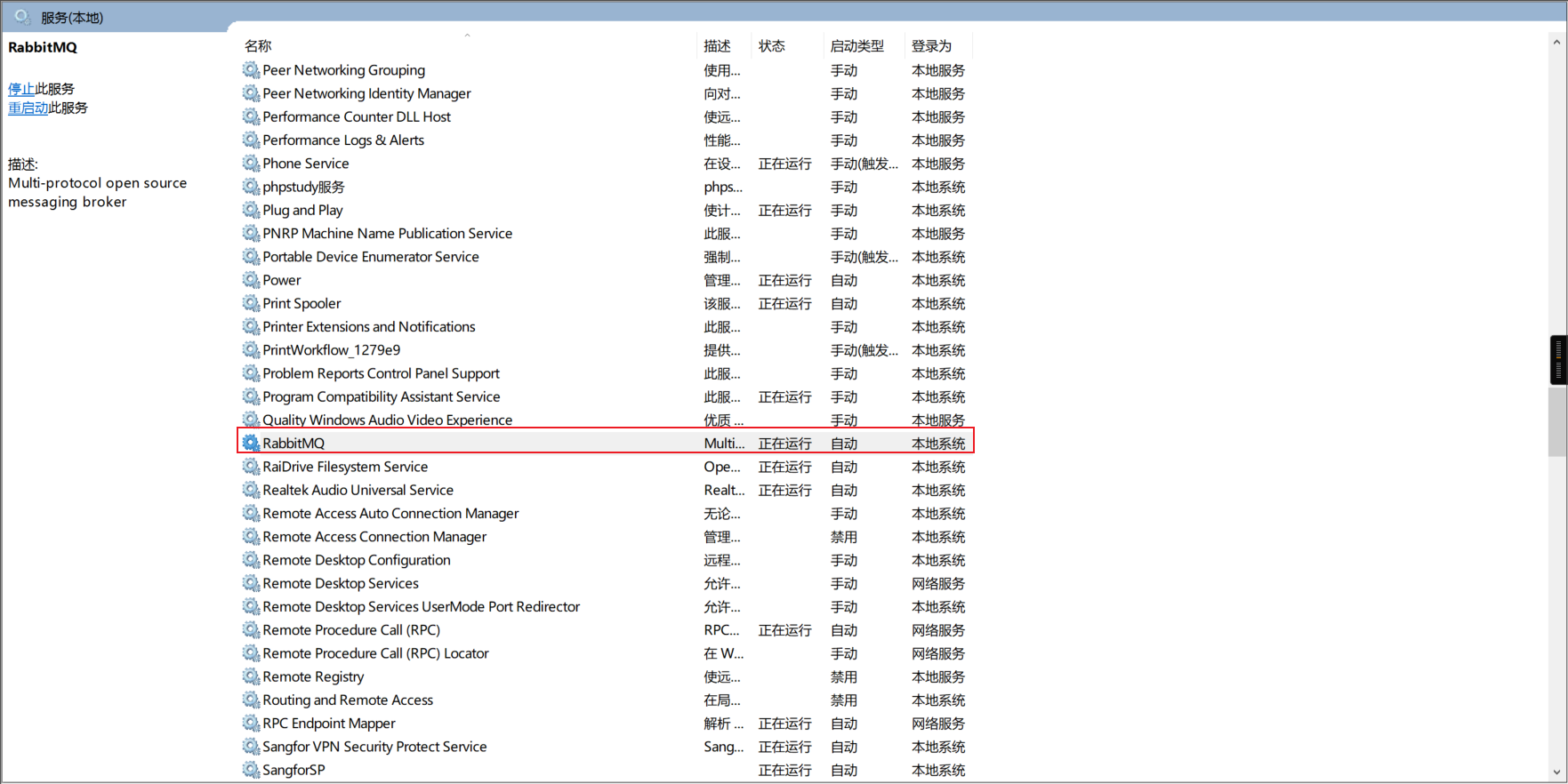Click scrollbar up arrow at top
The height and width of the screenshot is (784, 1568).
[x=1556, y=42]
